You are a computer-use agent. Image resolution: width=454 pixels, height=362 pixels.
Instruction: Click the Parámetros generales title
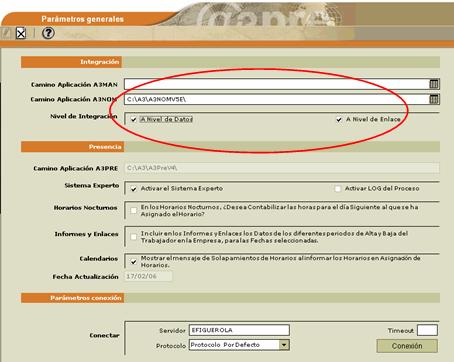point(83,19)
